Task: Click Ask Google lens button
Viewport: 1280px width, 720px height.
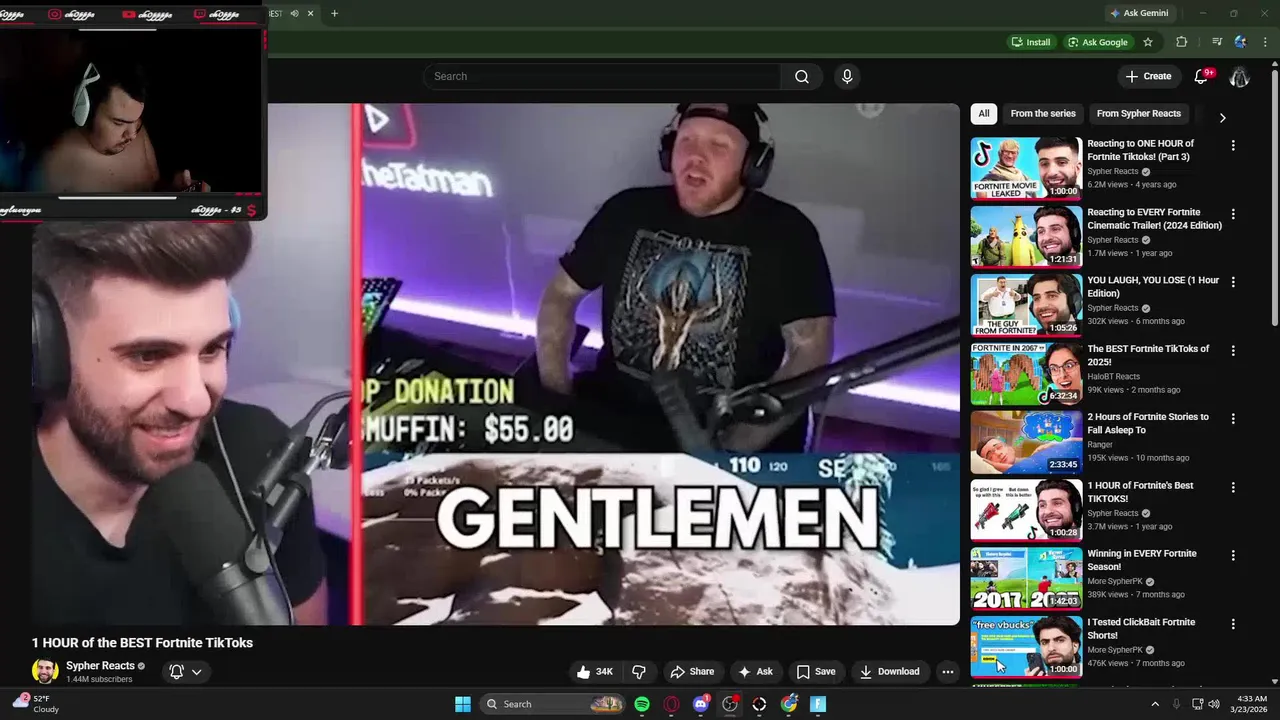Action: pyautogui.click(x=1097, y=42)
